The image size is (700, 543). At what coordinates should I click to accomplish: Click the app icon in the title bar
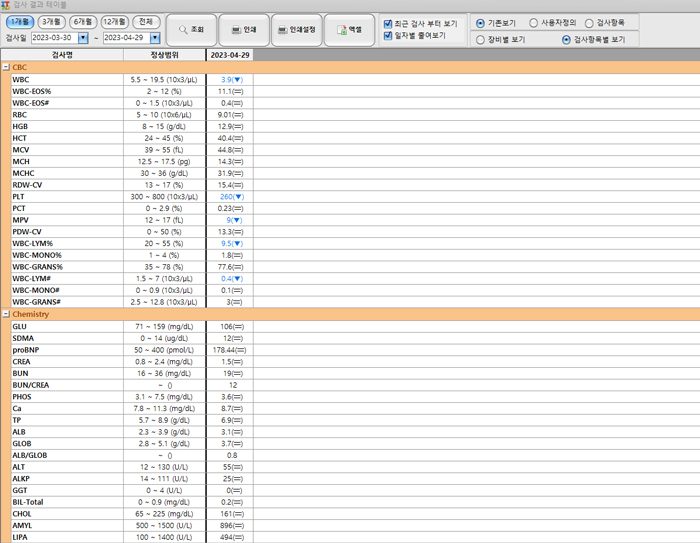(x=5, y=5)
